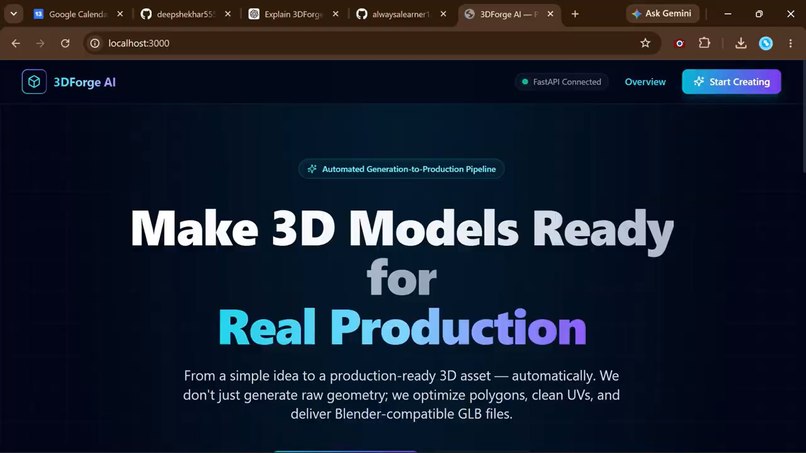Minimize the Chrome window
The width and height of the screenshot is (806, 453).
click(727, 14)
